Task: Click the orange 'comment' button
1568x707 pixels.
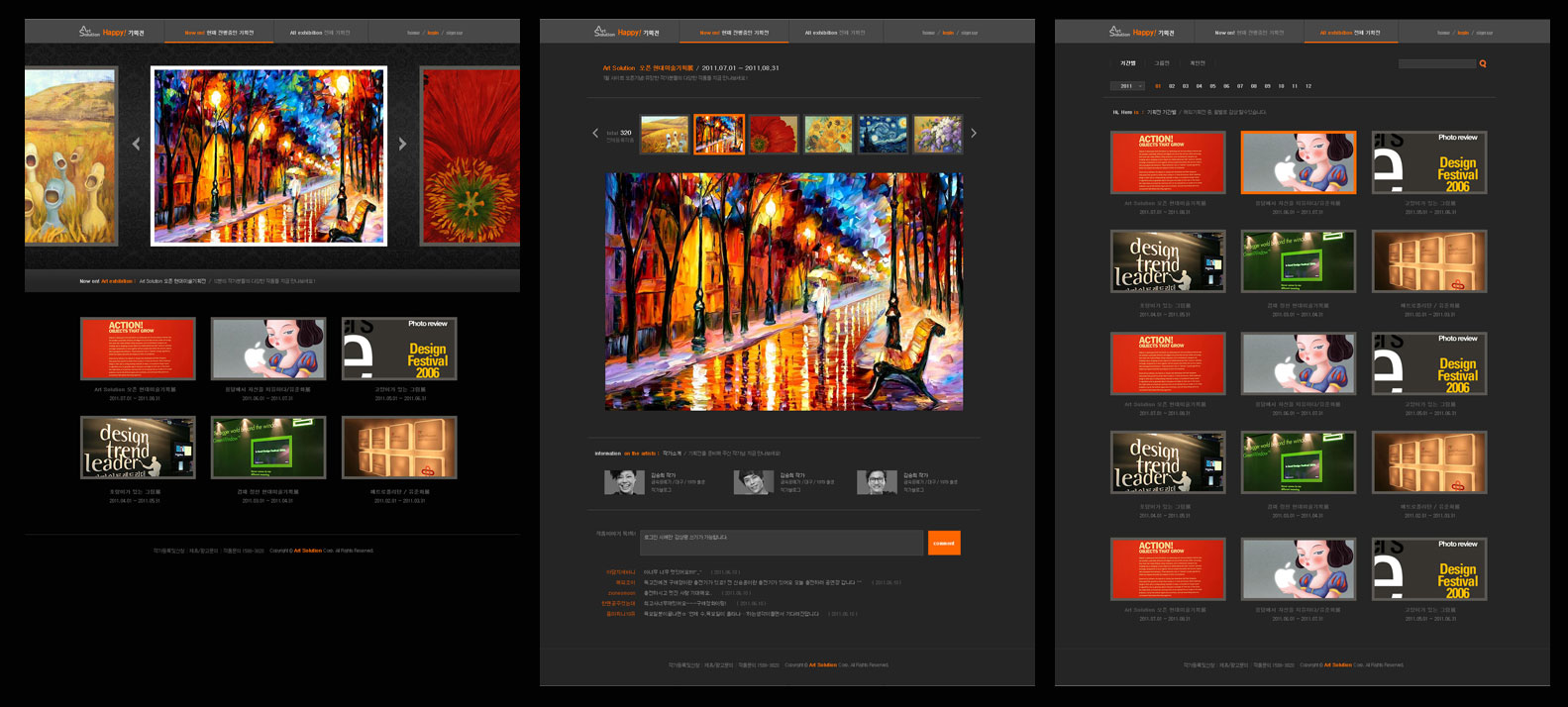Action: click(944, 543)
